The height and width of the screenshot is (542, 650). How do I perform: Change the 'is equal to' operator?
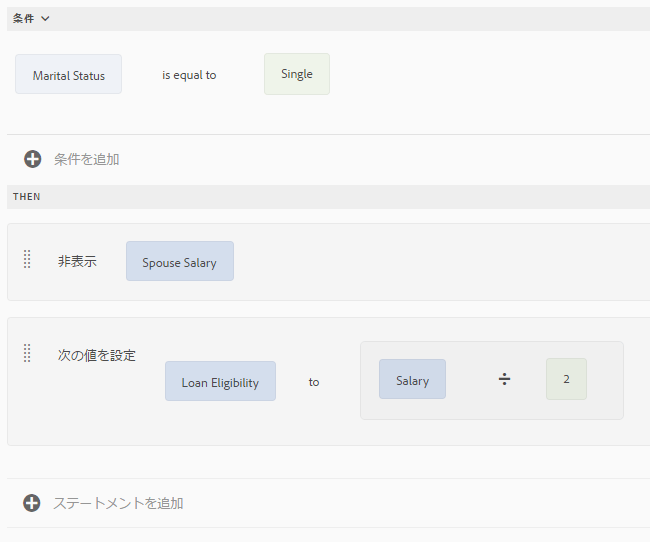pyautogui.click(x=189, y=75)
